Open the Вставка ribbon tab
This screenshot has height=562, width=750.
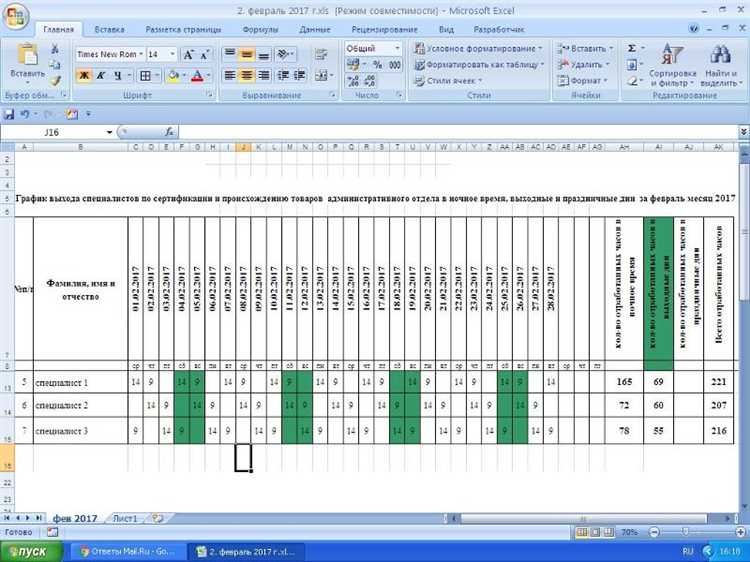coord(110,30)
